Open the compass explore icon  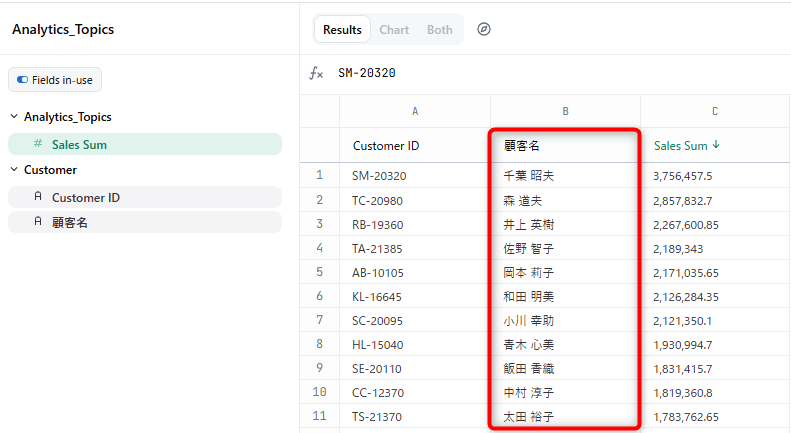tap(483, 29)
